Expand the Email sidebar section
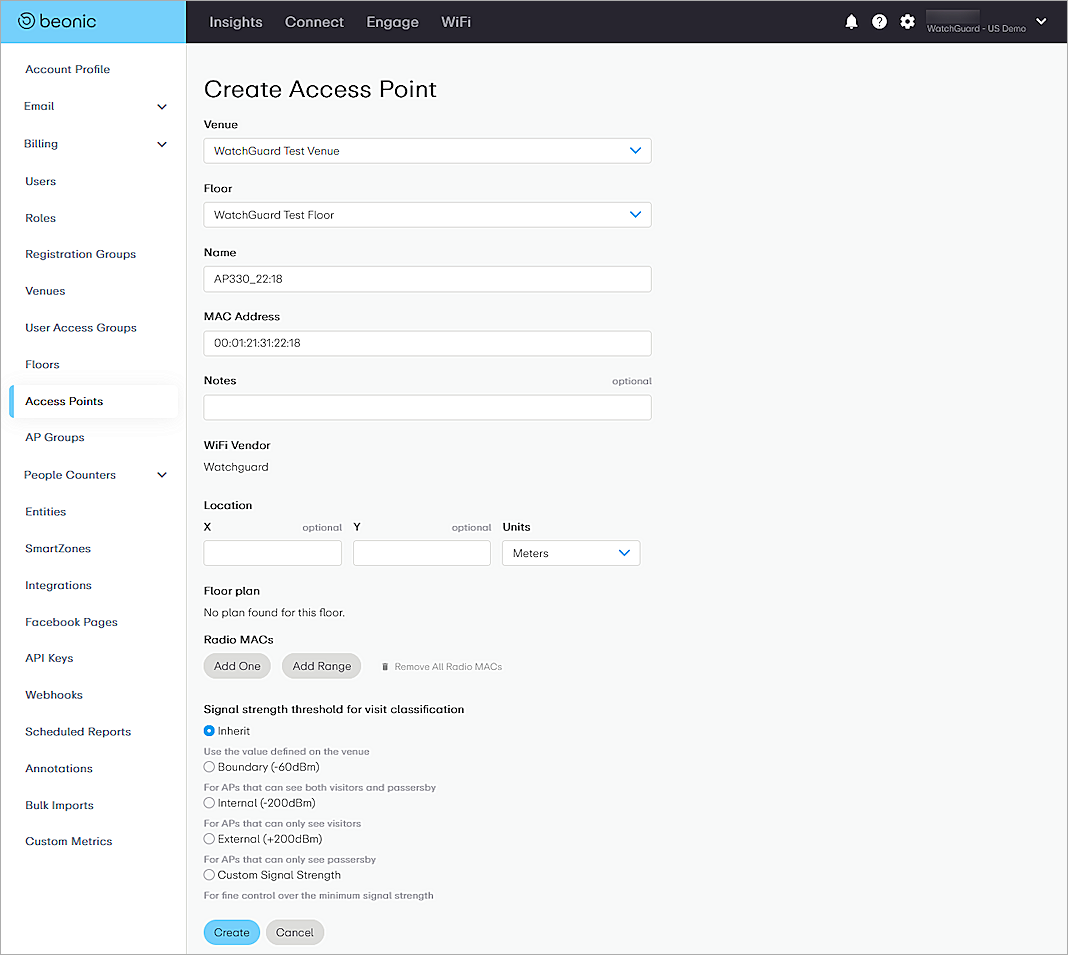This screenshot has height=955, width=1068. [x=161, y=106]
